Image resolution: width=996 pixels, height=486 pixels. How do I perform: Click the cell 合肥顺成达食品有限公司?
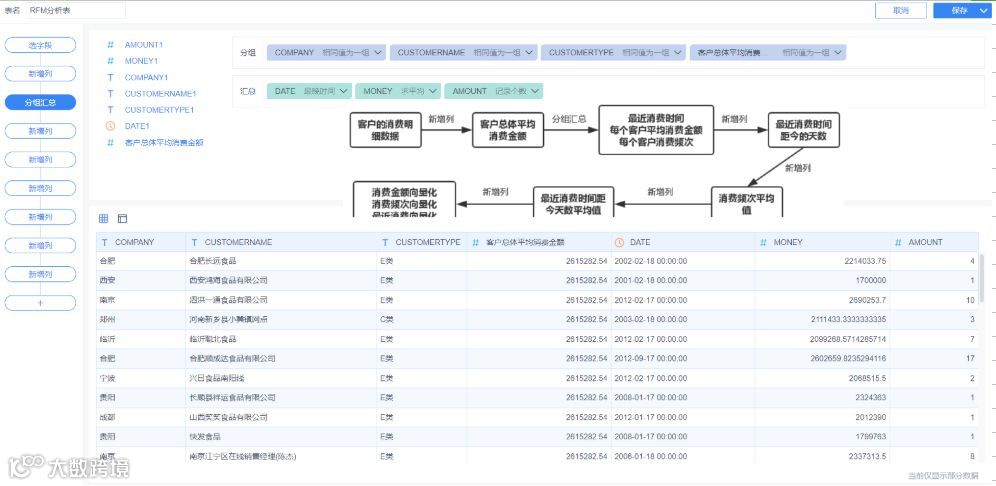[282, 358]
